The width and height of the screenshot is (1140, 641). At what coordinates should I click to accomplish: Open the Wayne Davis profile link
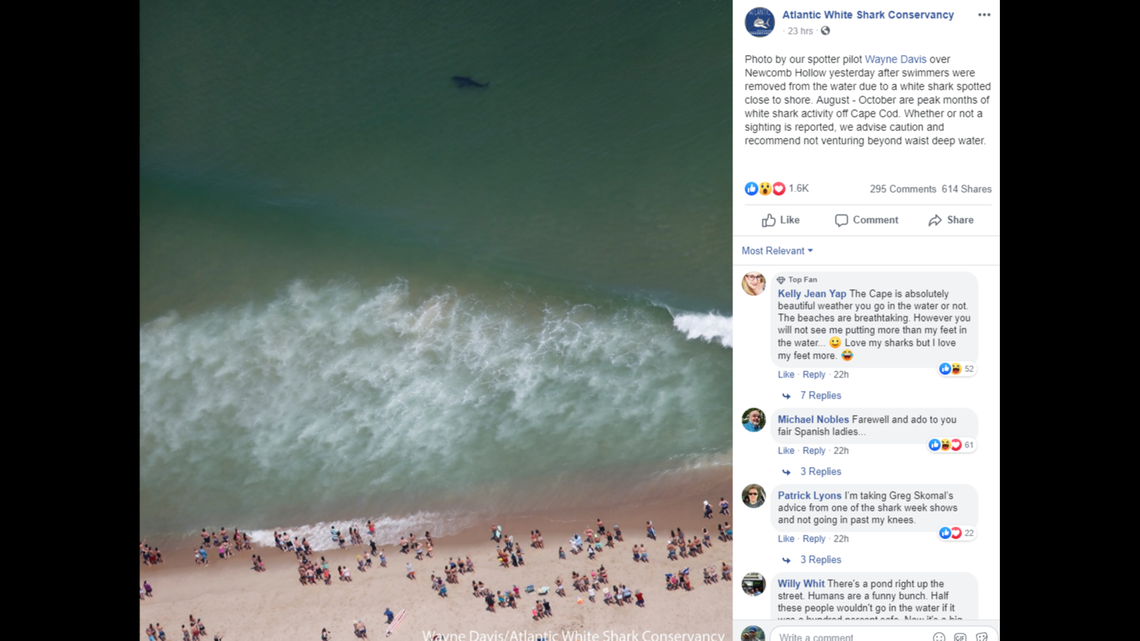(x=895, y=60)
